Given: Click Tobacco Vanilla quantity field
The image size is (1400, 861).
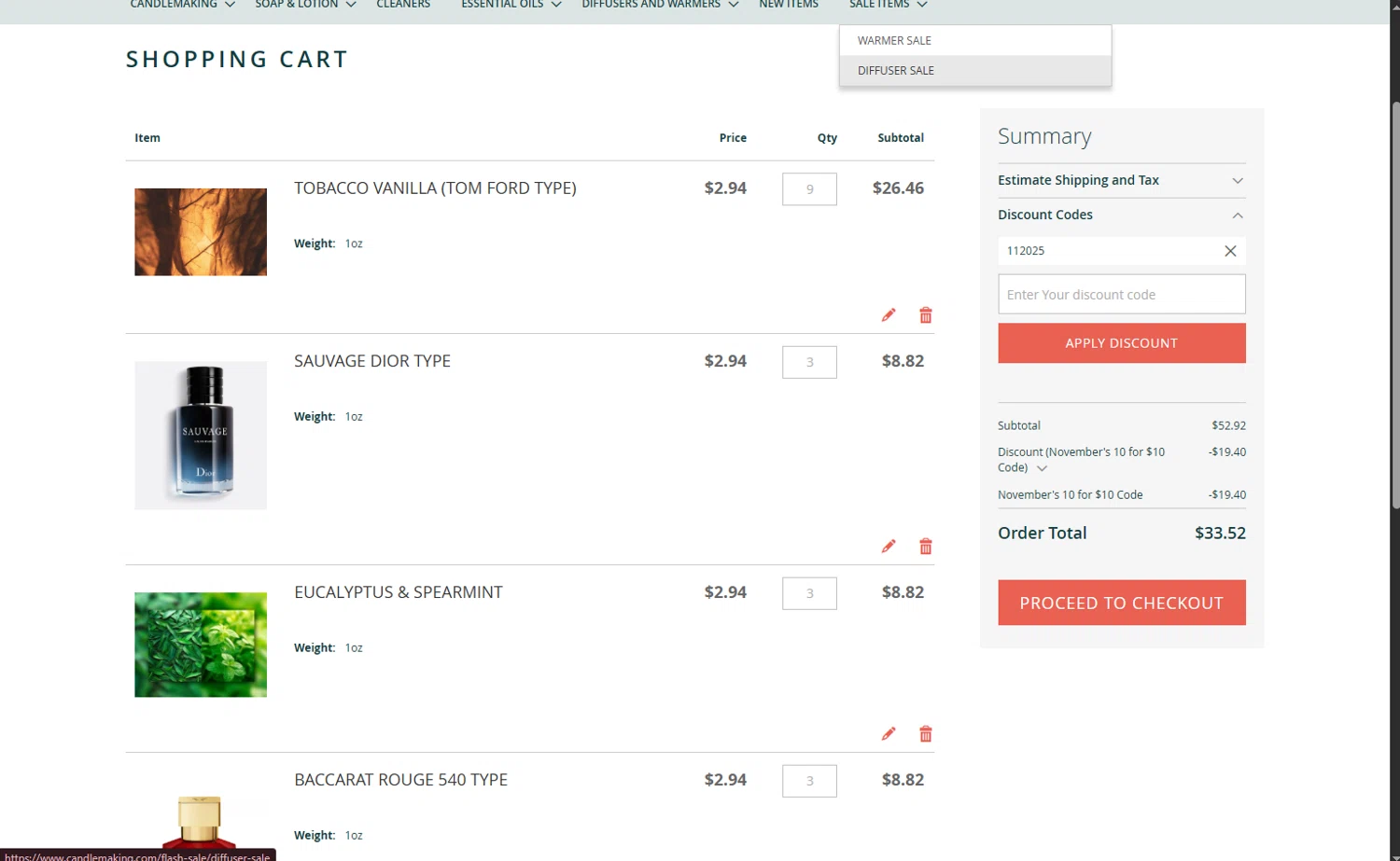Looking at the screenshot, I should (x=809, y=189).
